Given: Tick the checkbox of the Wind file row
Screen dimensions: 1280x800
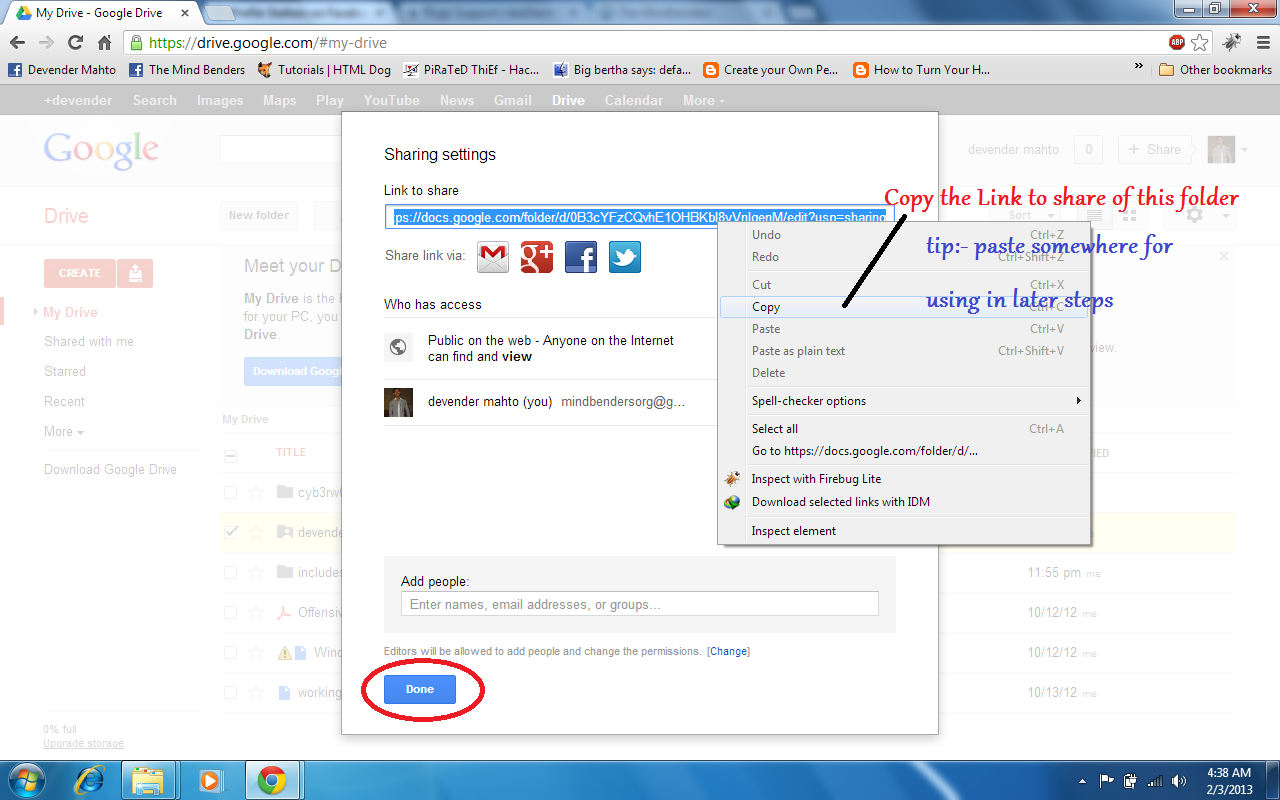Looking at the screenshot, I should click(x=231, y=652).
